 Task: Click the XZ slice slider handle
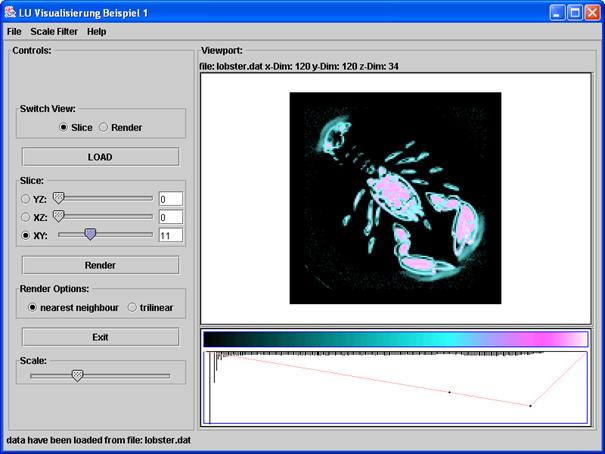58,216
